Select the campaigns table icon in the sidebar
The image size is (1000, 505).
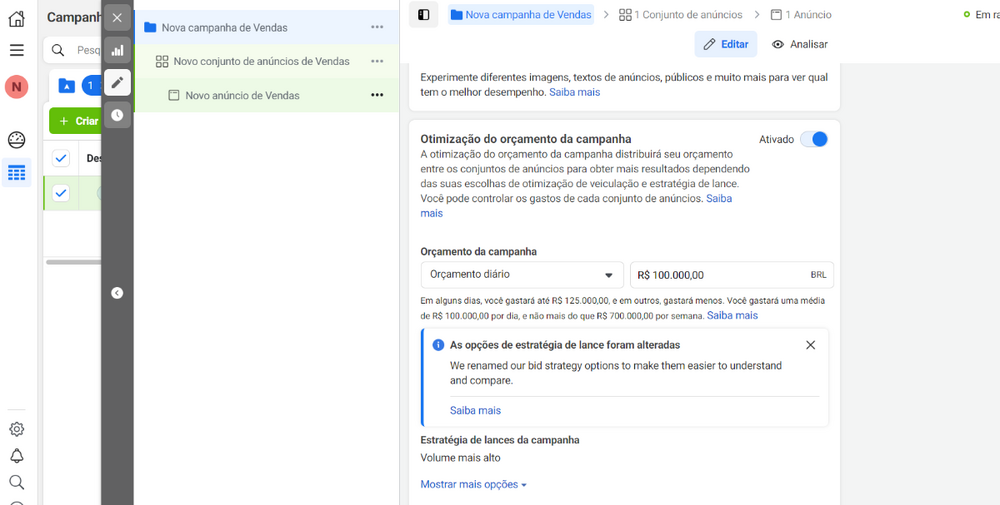(17, 172)
